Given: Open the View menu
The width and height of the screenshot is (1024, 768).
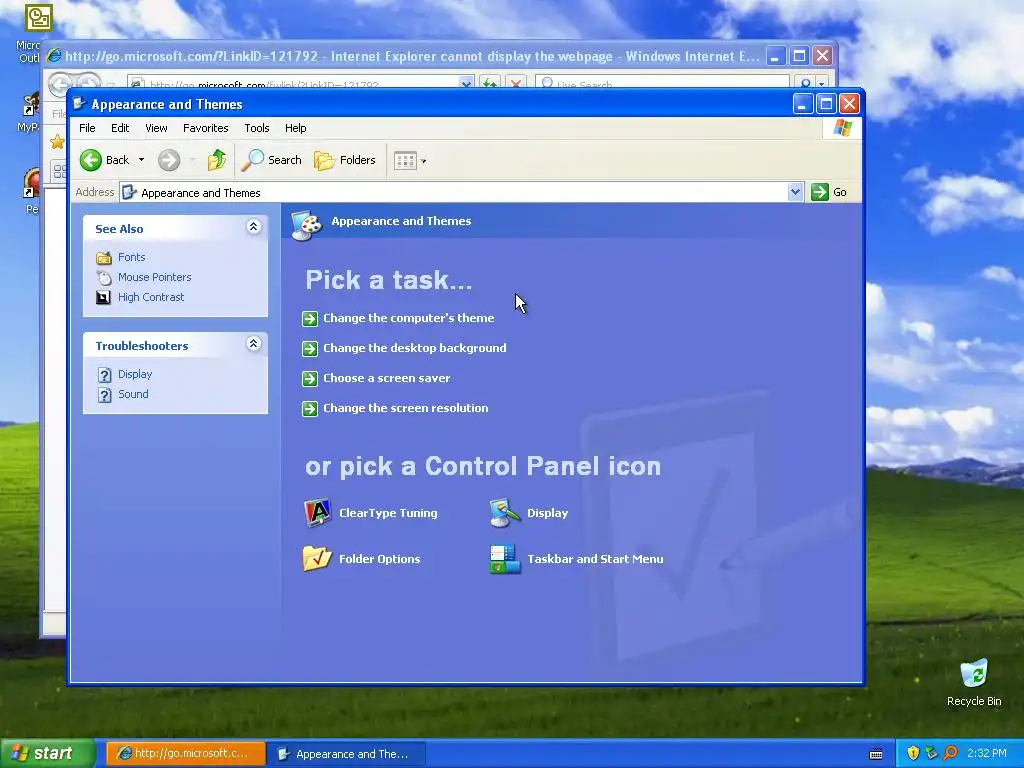Looking at the screenshot, I should pyautogui.click(x=156, y=128).
